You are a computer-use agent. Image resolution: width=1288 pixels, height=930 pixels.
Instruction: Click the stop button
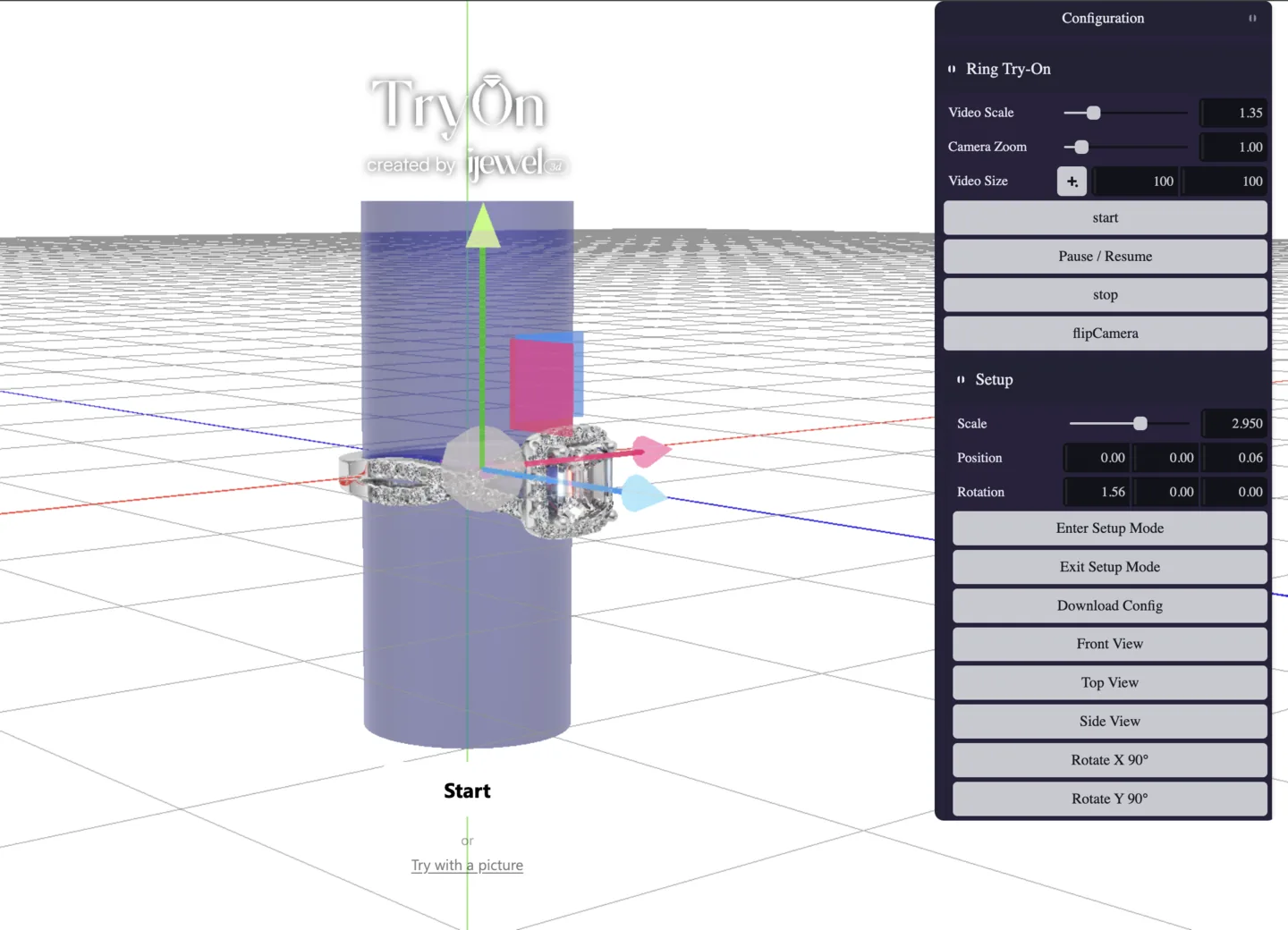pyautogui.click(x=1106, y=295)
